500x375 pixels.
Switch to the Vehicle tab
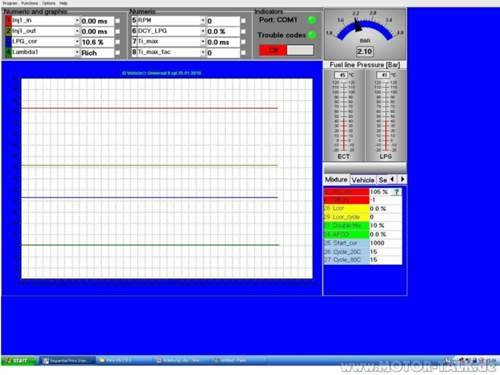[363, 180]
